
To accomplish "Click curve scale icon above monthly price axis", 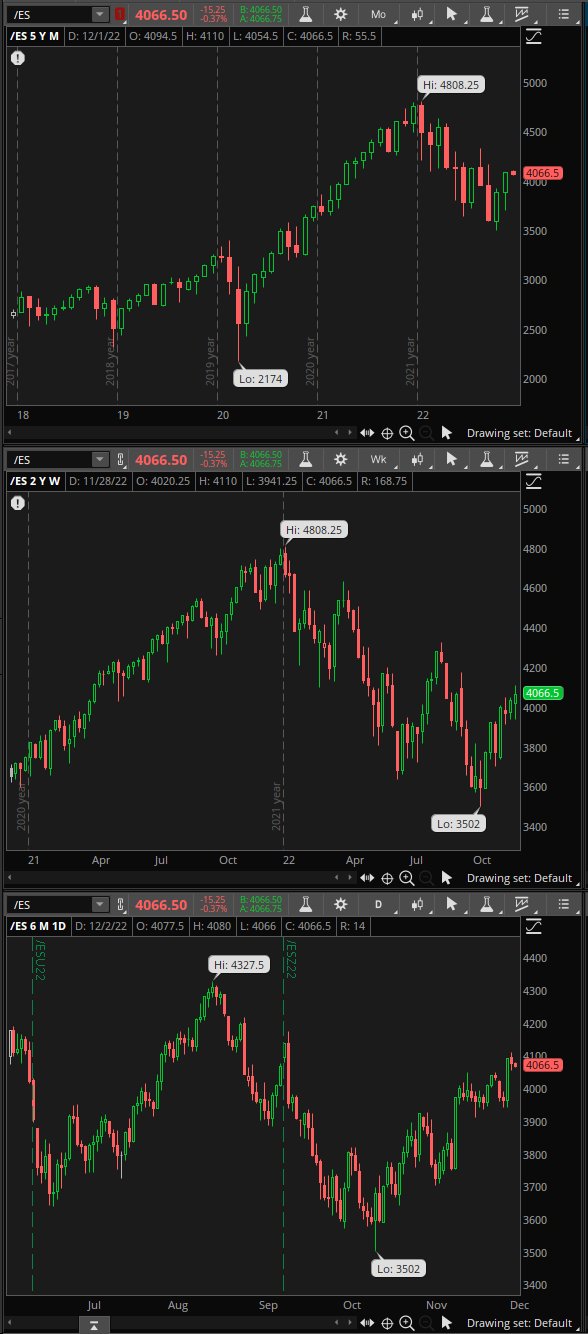I will [533, 36].
